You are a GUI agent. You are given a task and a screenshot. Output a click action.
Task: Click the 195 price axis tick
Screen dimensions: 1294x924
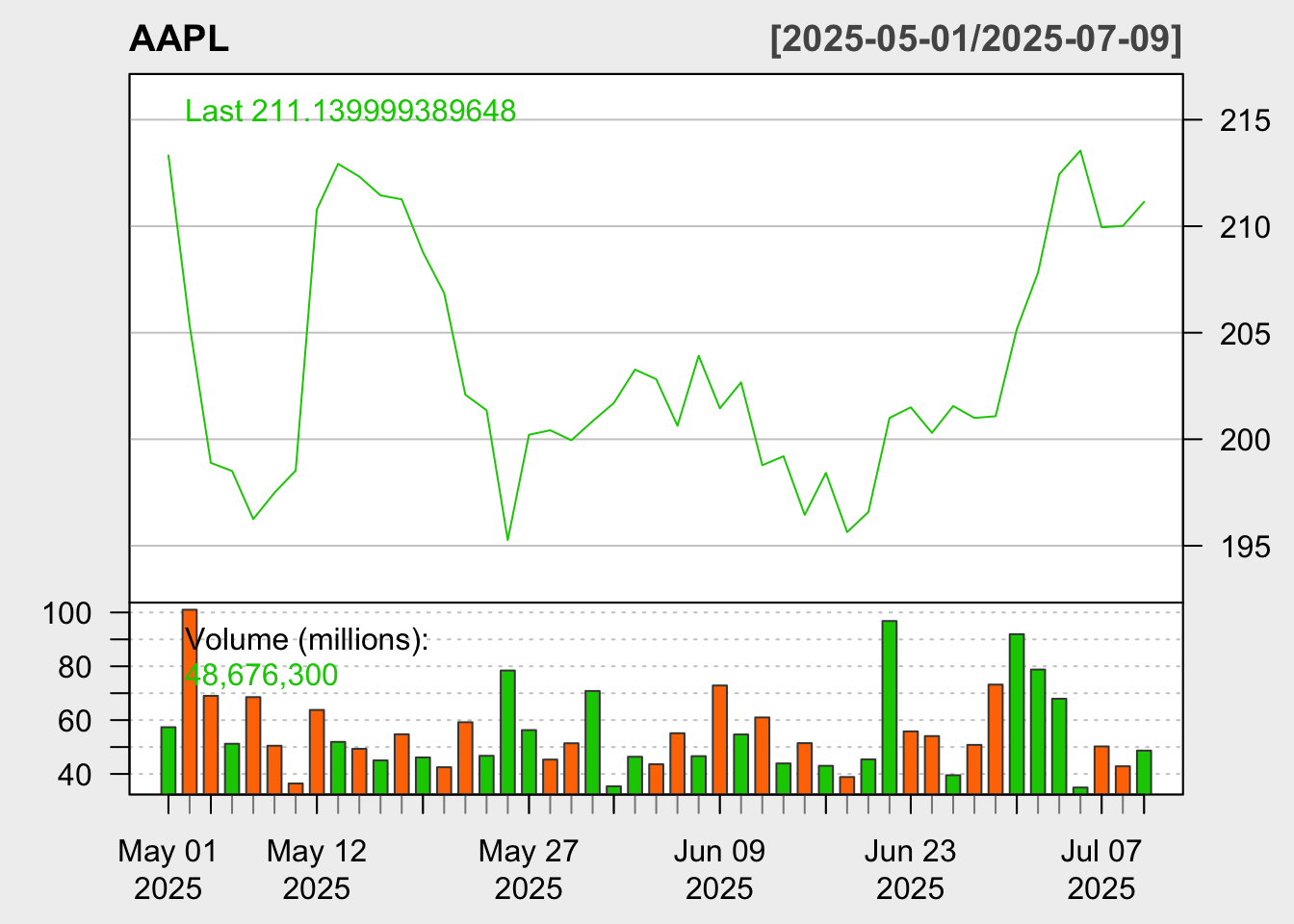1244,547
